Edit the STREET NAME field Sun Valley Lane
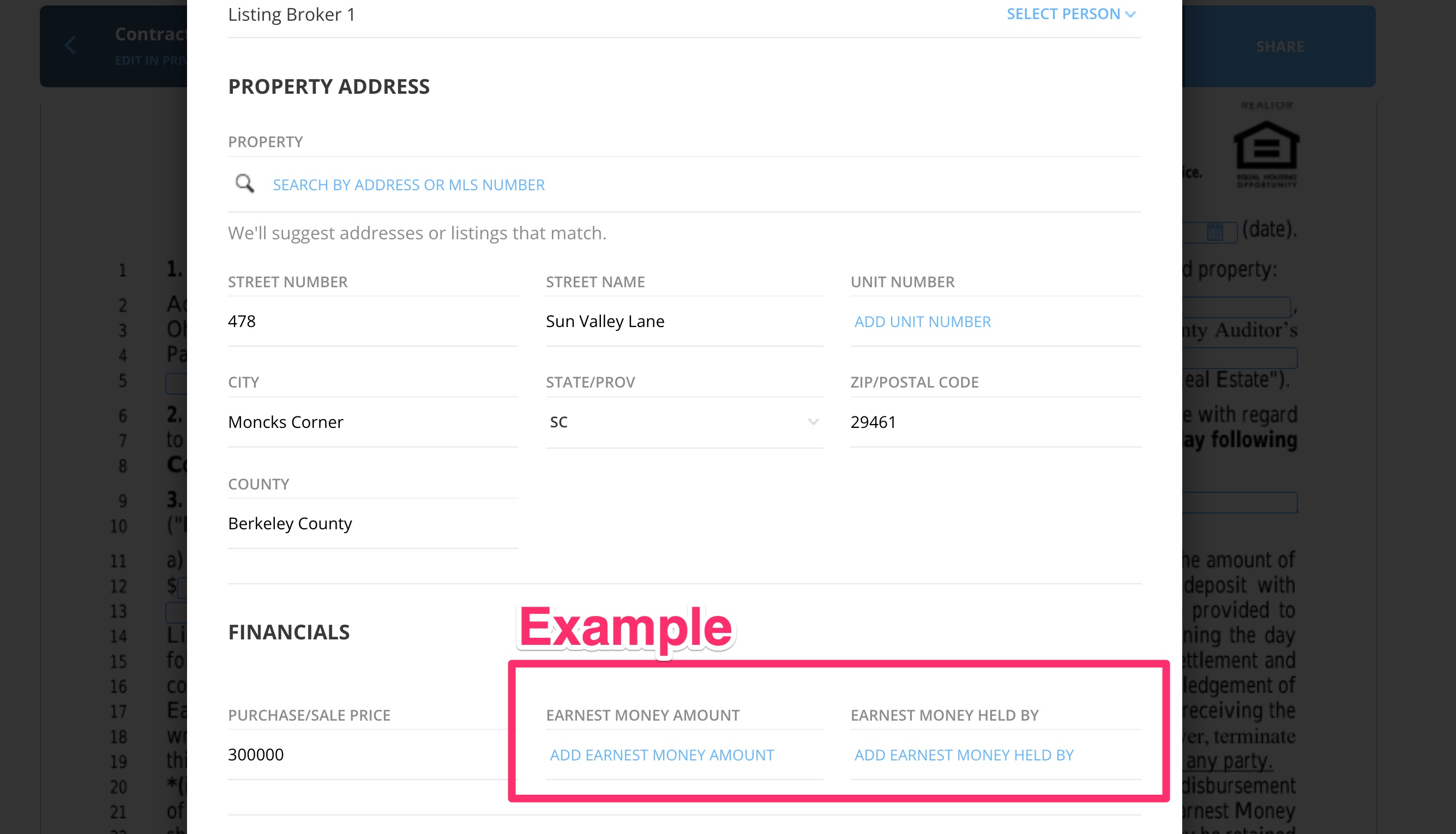The height and width of the screenshot is (834, 1456). click(x=684, y=322)
